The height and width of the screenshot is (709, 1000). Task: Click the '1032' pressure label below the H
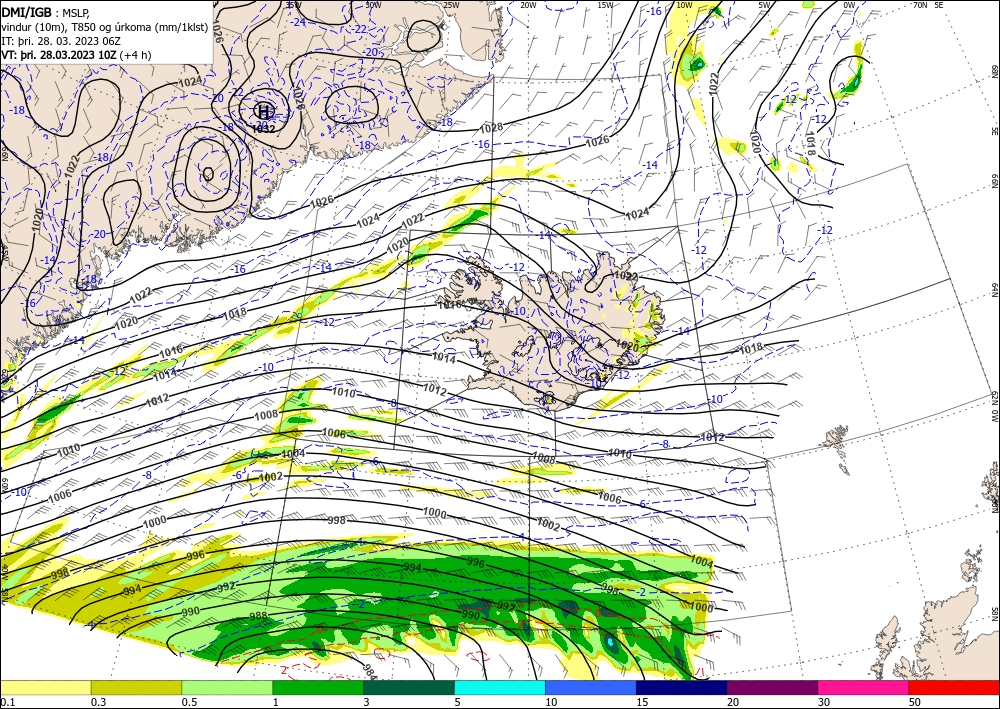(263, 128)
